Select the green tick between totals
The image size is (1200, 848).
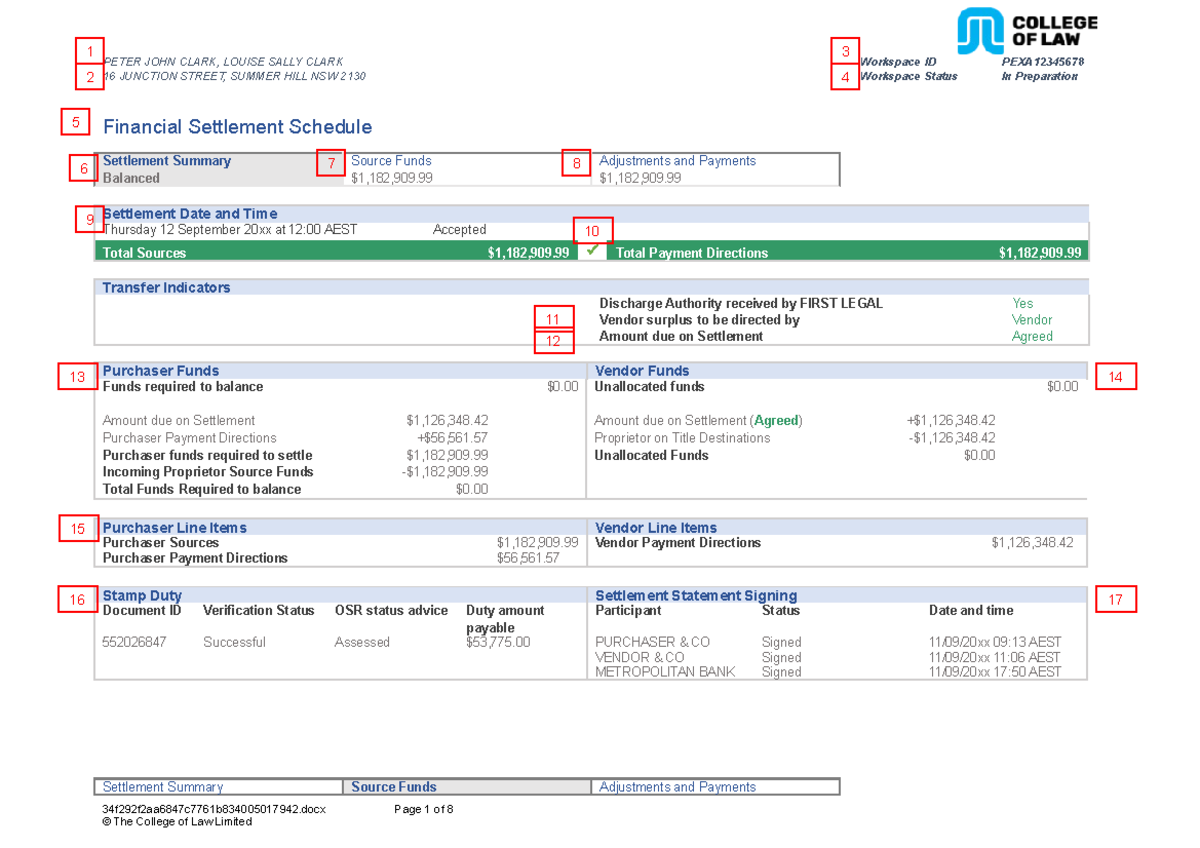592,252
